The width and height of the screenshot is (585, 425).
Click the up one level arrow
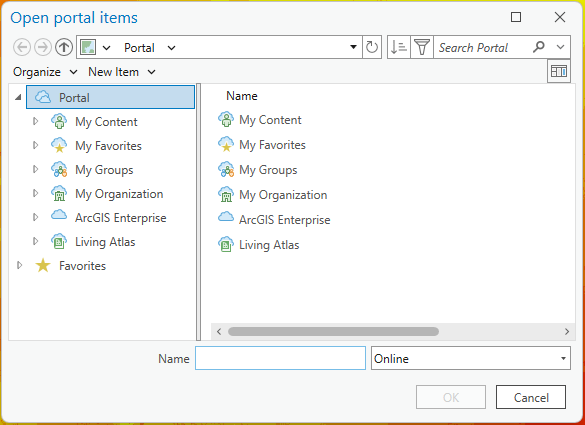click(x=64, y=47)
